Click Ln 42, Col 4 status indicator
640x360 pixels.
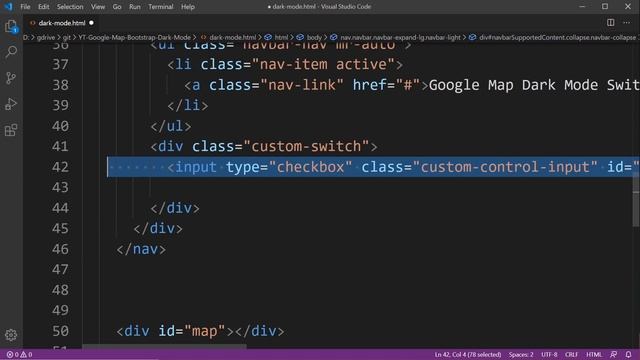(x=468, y=354)
